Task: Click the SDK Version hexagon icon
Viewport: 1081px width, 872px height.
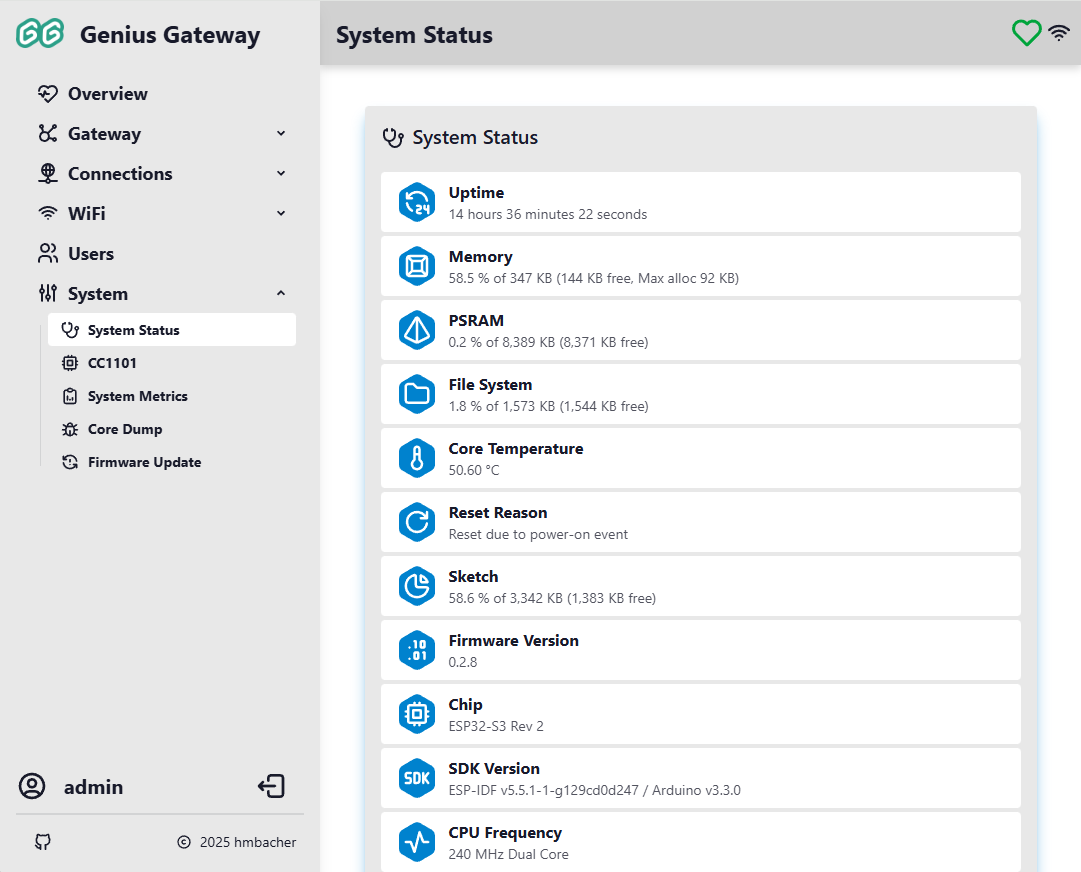Action: [x=417, y=778]
